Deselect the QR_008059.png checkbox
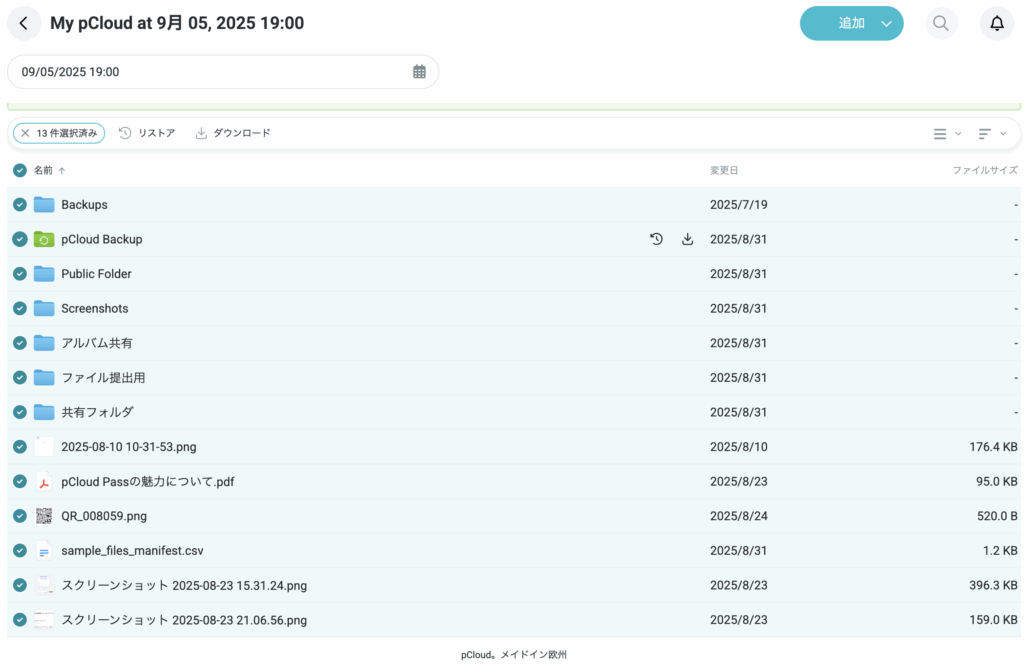The height and width of the screenshot is (672, 1024). pos(19,516)
